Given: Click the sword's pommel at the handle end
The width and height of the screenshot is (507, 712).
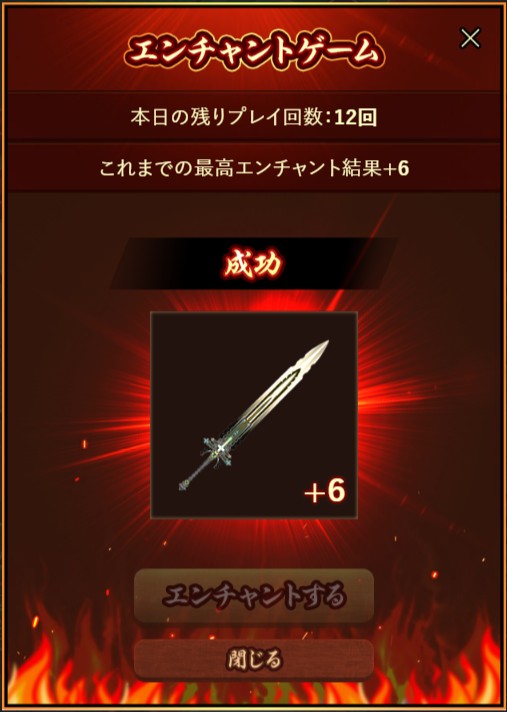Looking at the screenshot, I should tap(183, 486).
